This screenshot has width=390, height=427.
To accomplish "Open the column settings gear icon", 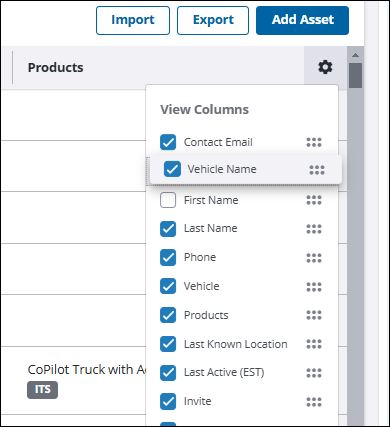I will [x=325, y=67].
